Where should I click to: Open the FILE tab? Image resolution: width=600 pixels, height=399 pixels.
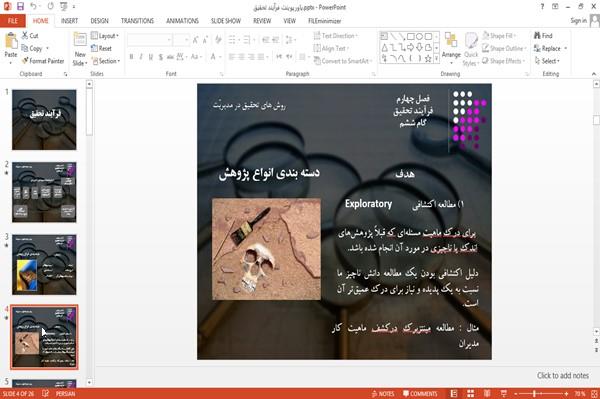(13, 21)
